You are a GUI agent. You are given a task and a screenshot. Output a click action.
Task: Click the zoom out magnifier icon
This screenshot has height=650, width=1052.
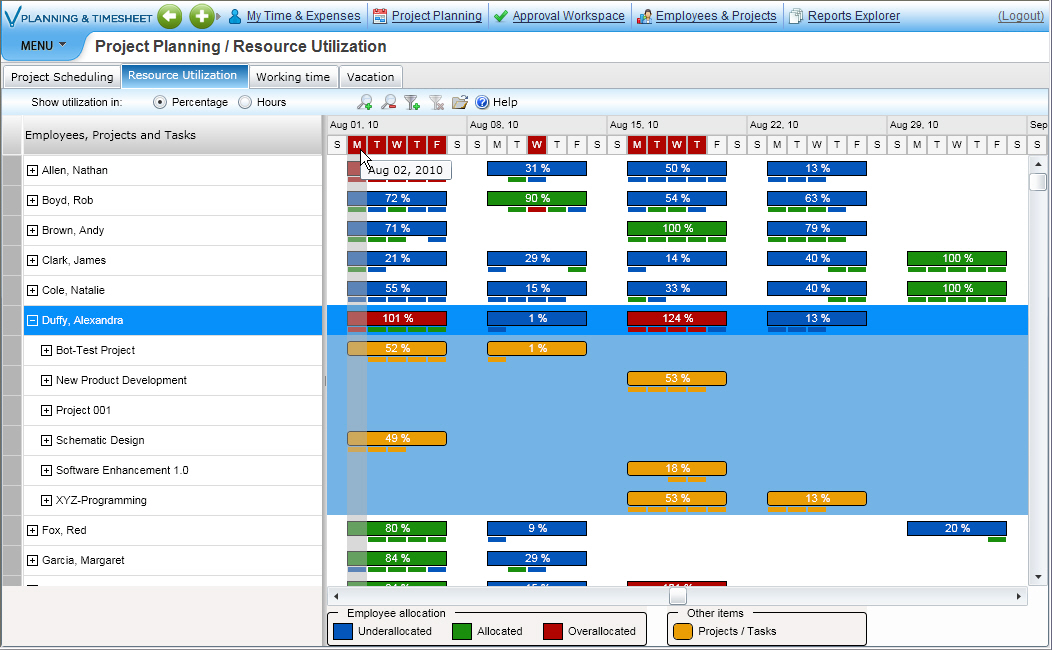(388, 102)
